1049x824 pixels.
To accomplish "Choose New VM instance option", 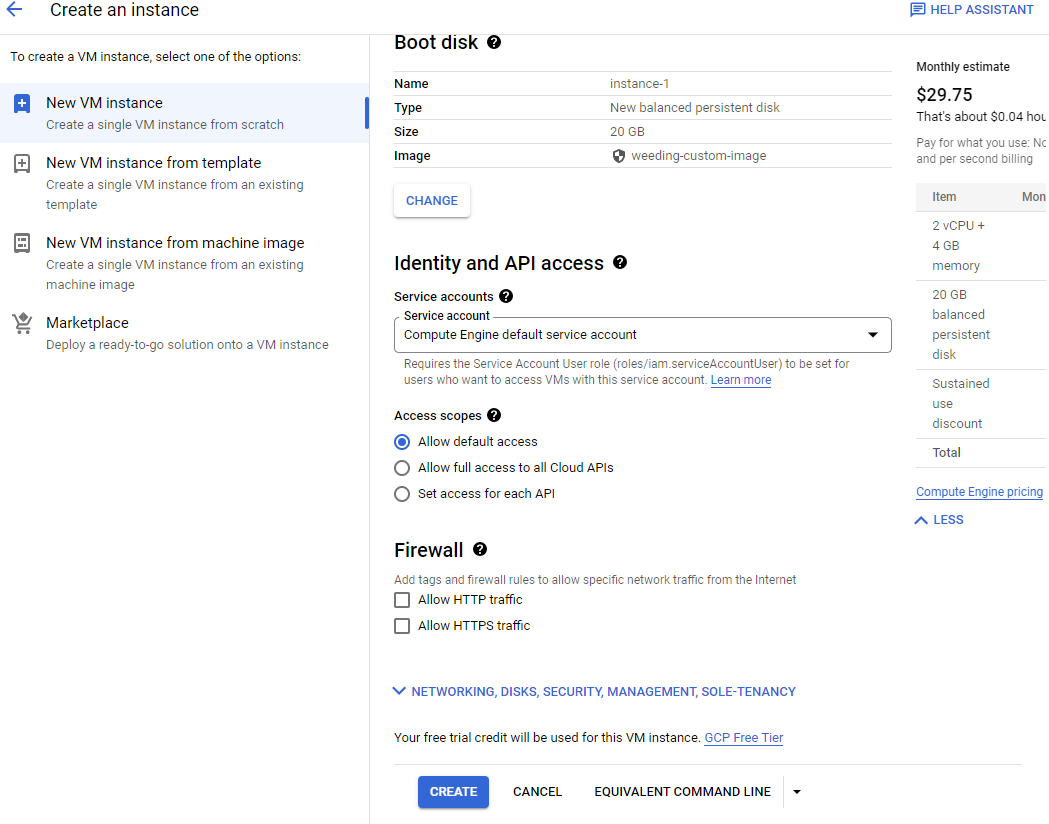I will [x=184, y=113].
